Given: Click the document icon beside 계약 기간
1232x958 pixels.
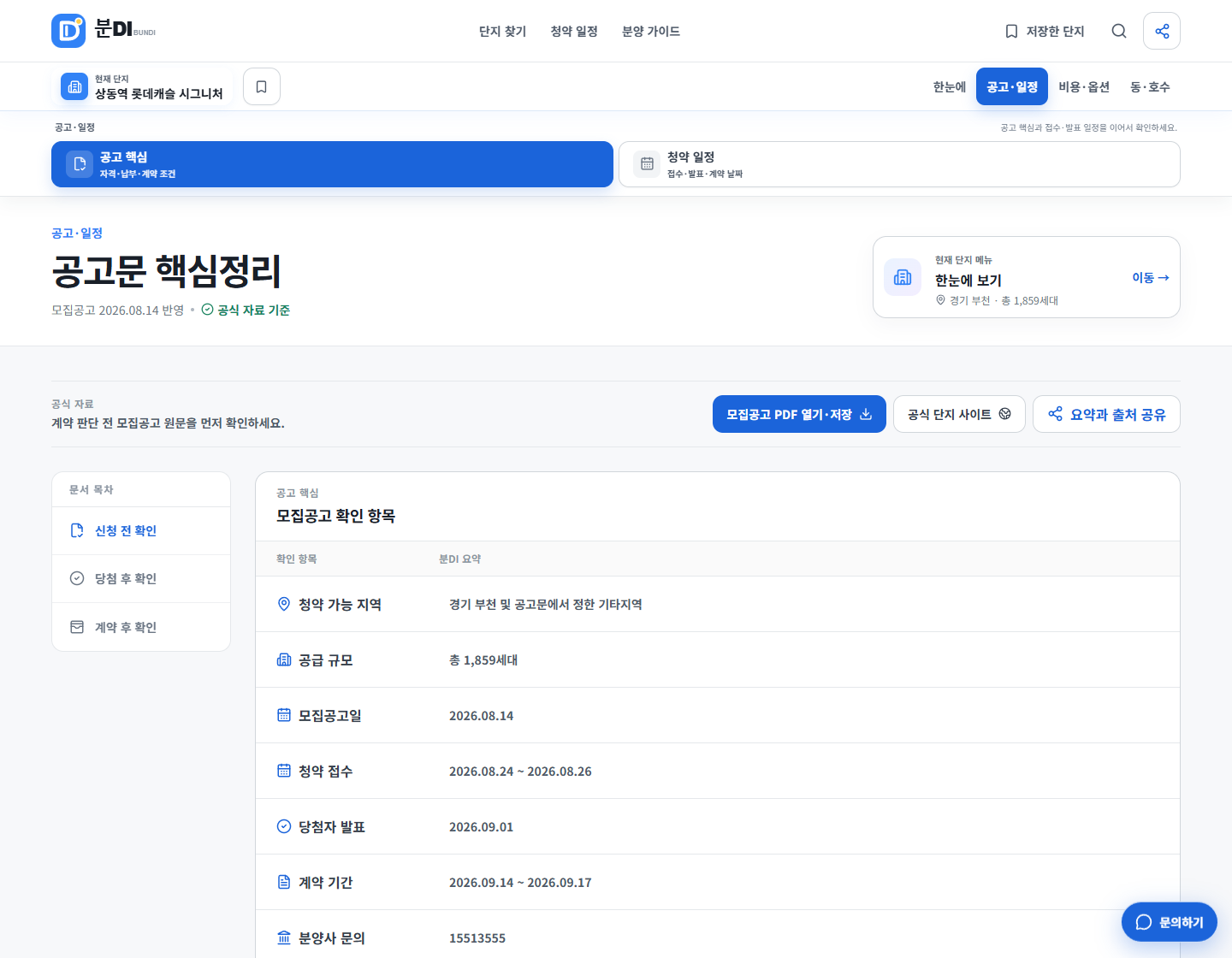Looking at the screenshot, I should tap(284, 882).
